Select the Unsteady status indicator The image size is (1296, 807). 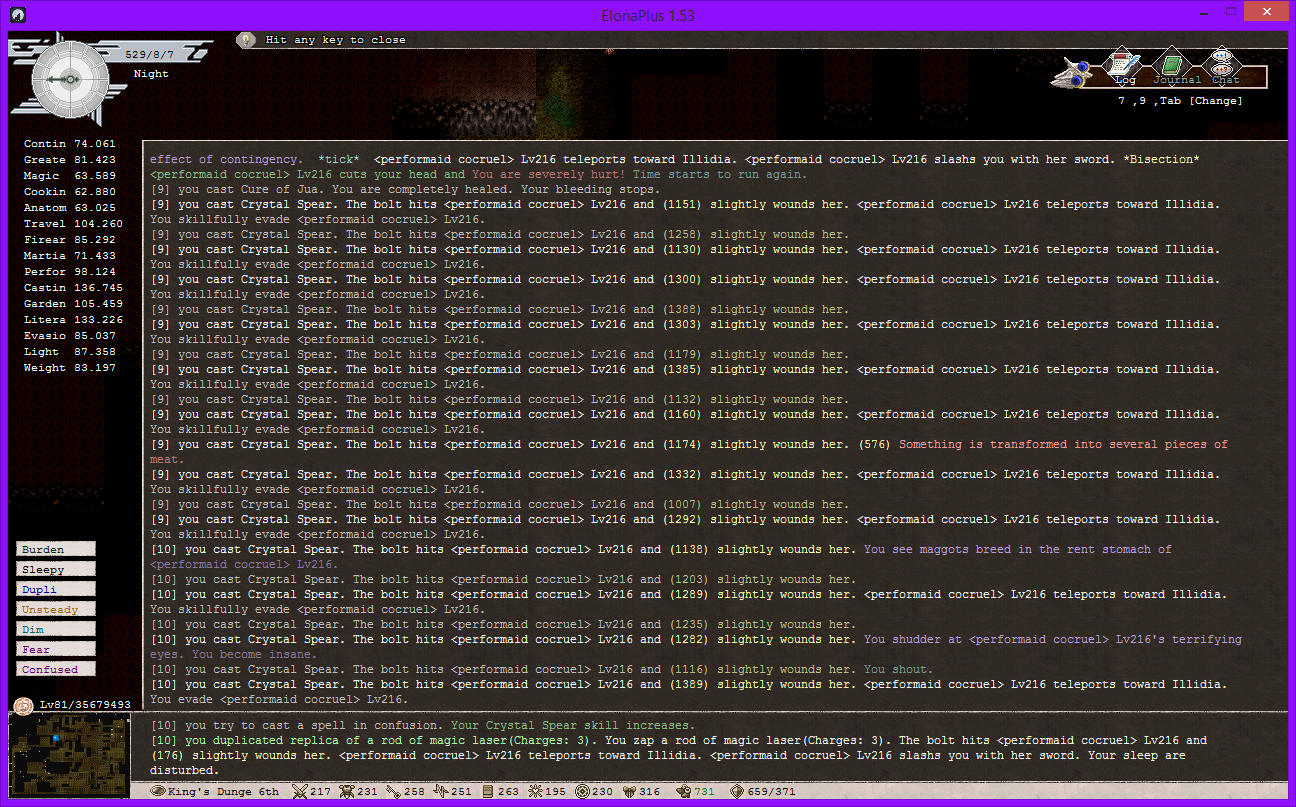click(x=56, y=609)
